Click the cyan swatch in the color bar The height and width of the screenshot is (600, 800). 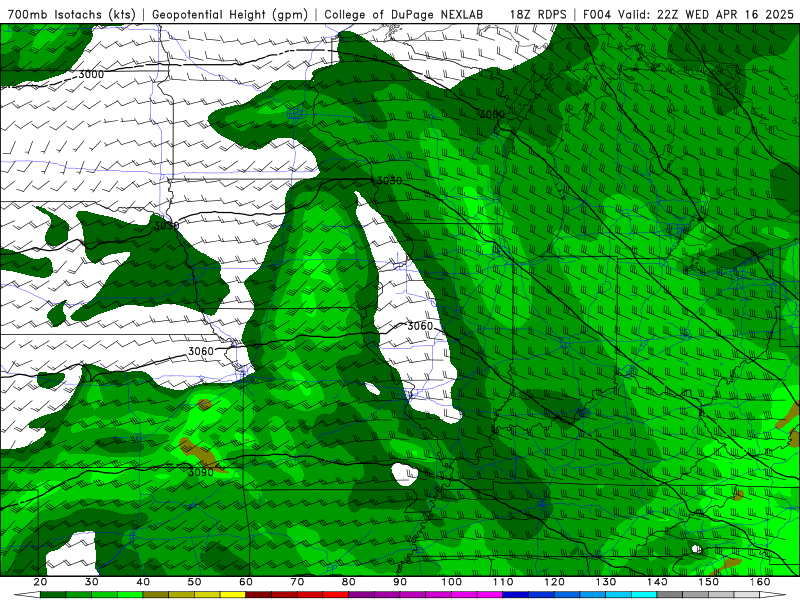pyautogui.click(x=644, y=596)
